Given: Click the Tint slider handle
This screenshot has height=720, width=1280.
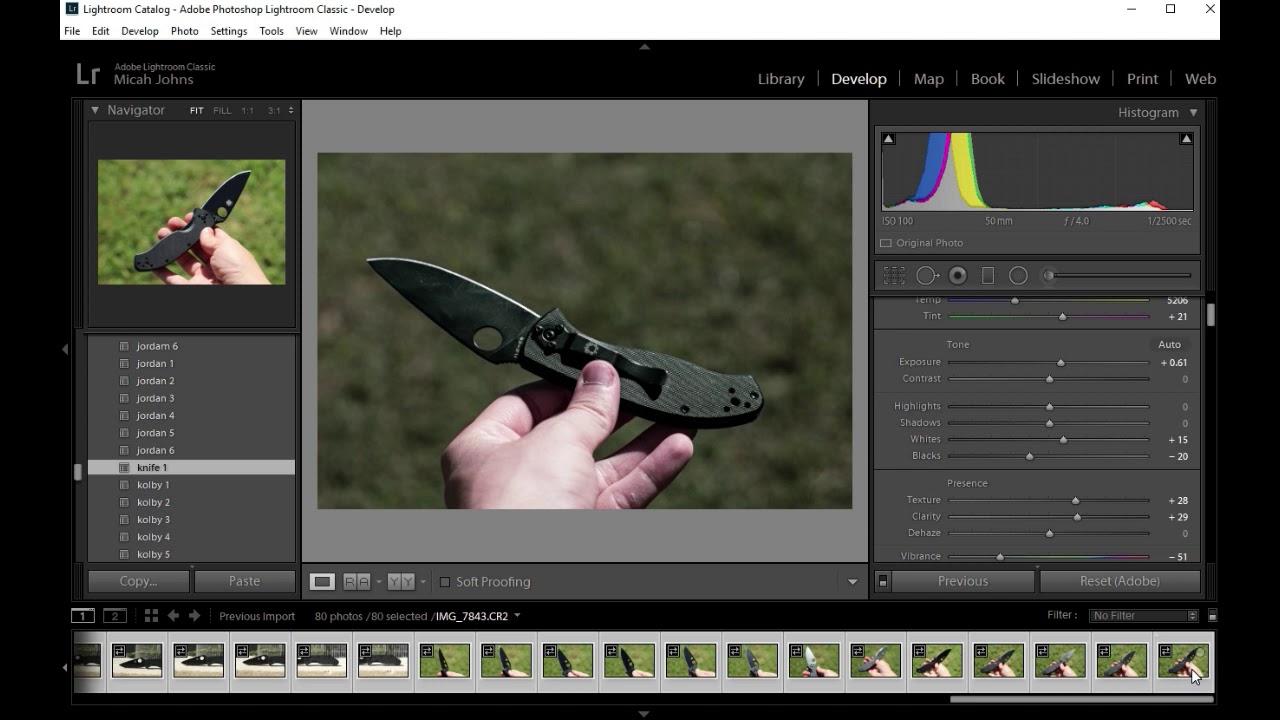Looking at the screenshot, I should (x=1062, y=317).
